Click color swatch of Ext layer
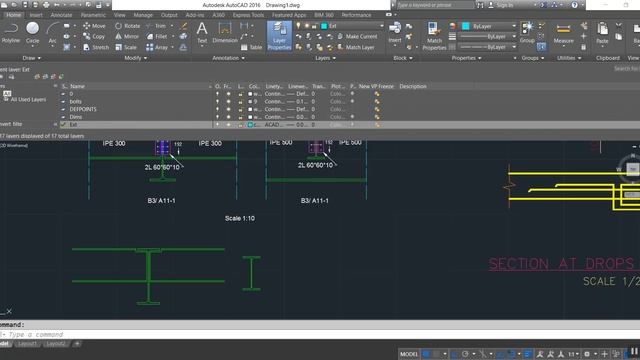Screen dimensions: 640x360 [x=250, y=124]
